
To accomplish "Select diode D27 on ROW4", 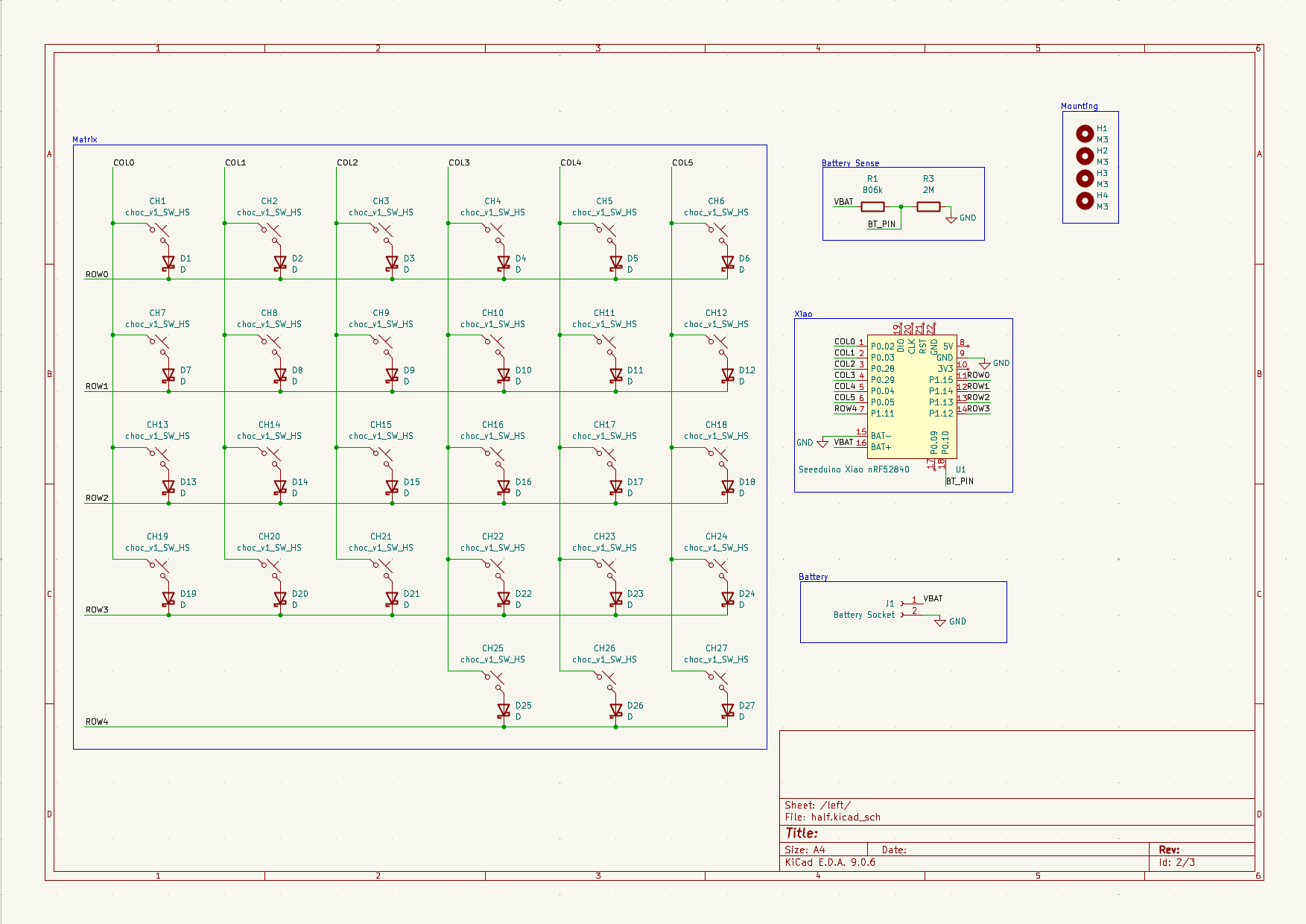I will pos(728,711).
